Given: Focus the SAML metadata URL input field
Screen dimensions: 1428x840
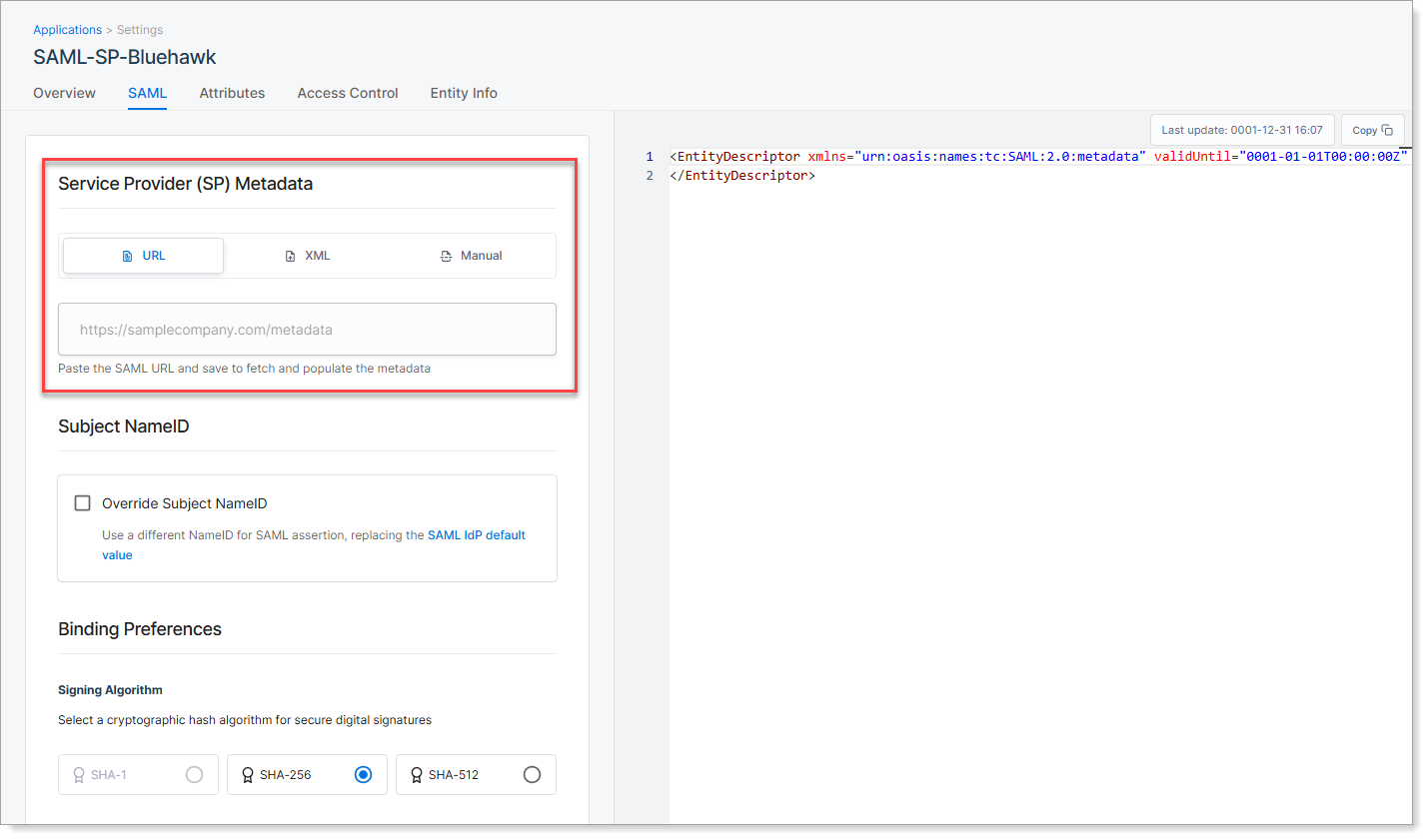Looking at the screenshot, I should [x=307, y=329].
